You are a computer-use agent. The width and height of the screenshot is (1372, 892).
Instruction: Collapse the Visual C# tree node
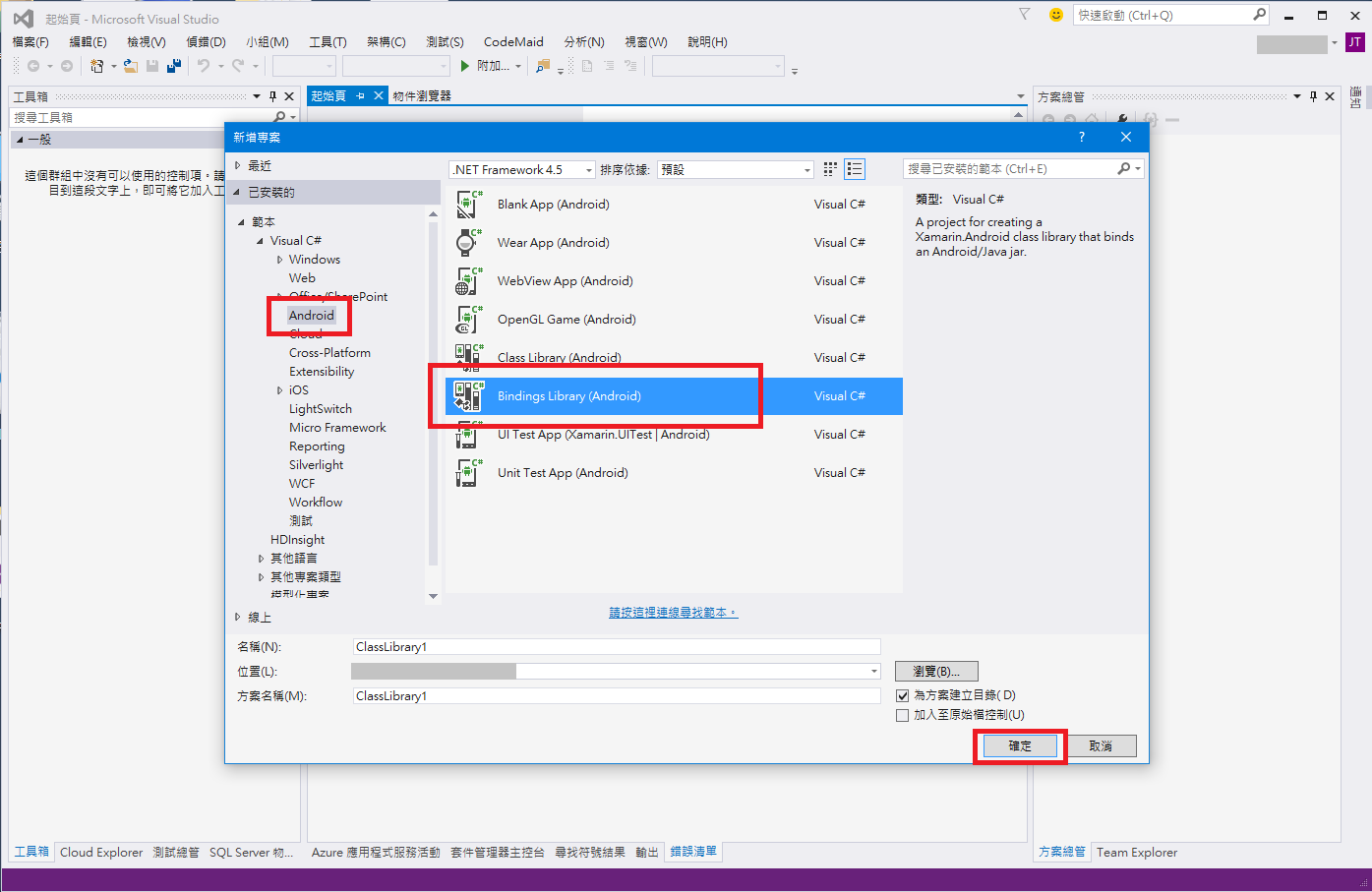tap(261, 241)
